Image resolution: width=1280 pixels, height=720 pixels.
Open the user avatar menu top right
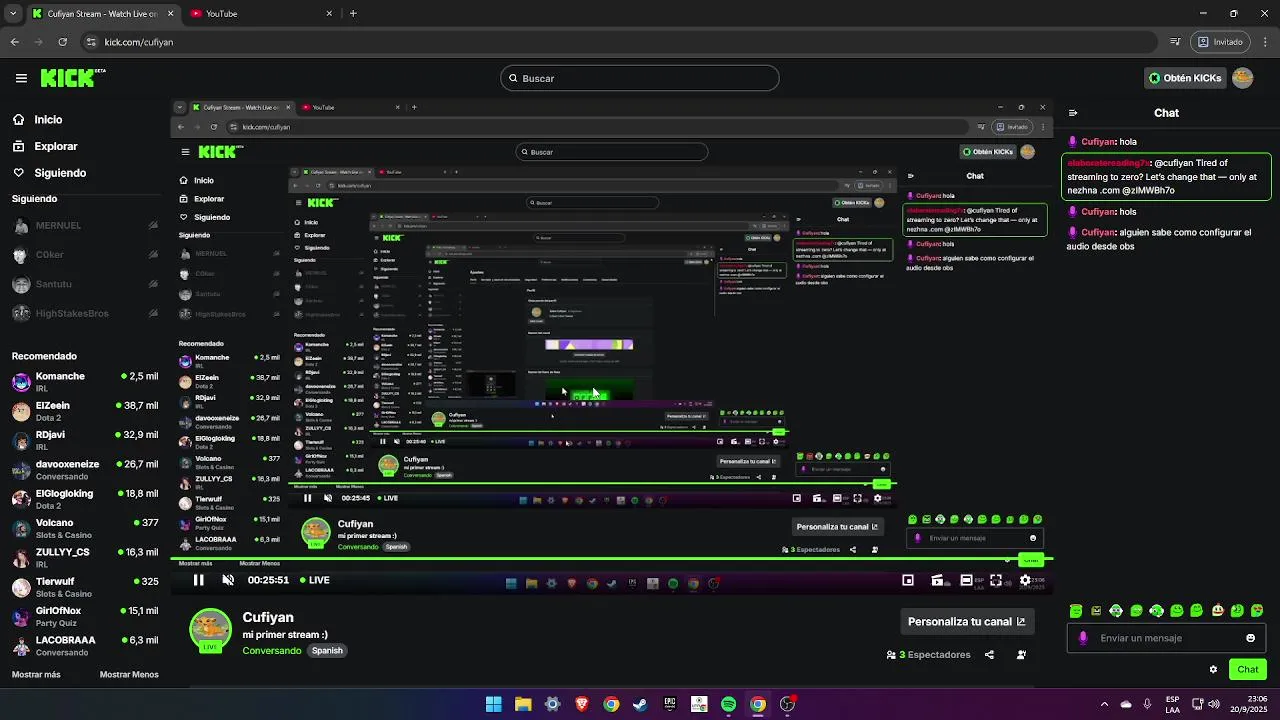tap(1243, 78)
